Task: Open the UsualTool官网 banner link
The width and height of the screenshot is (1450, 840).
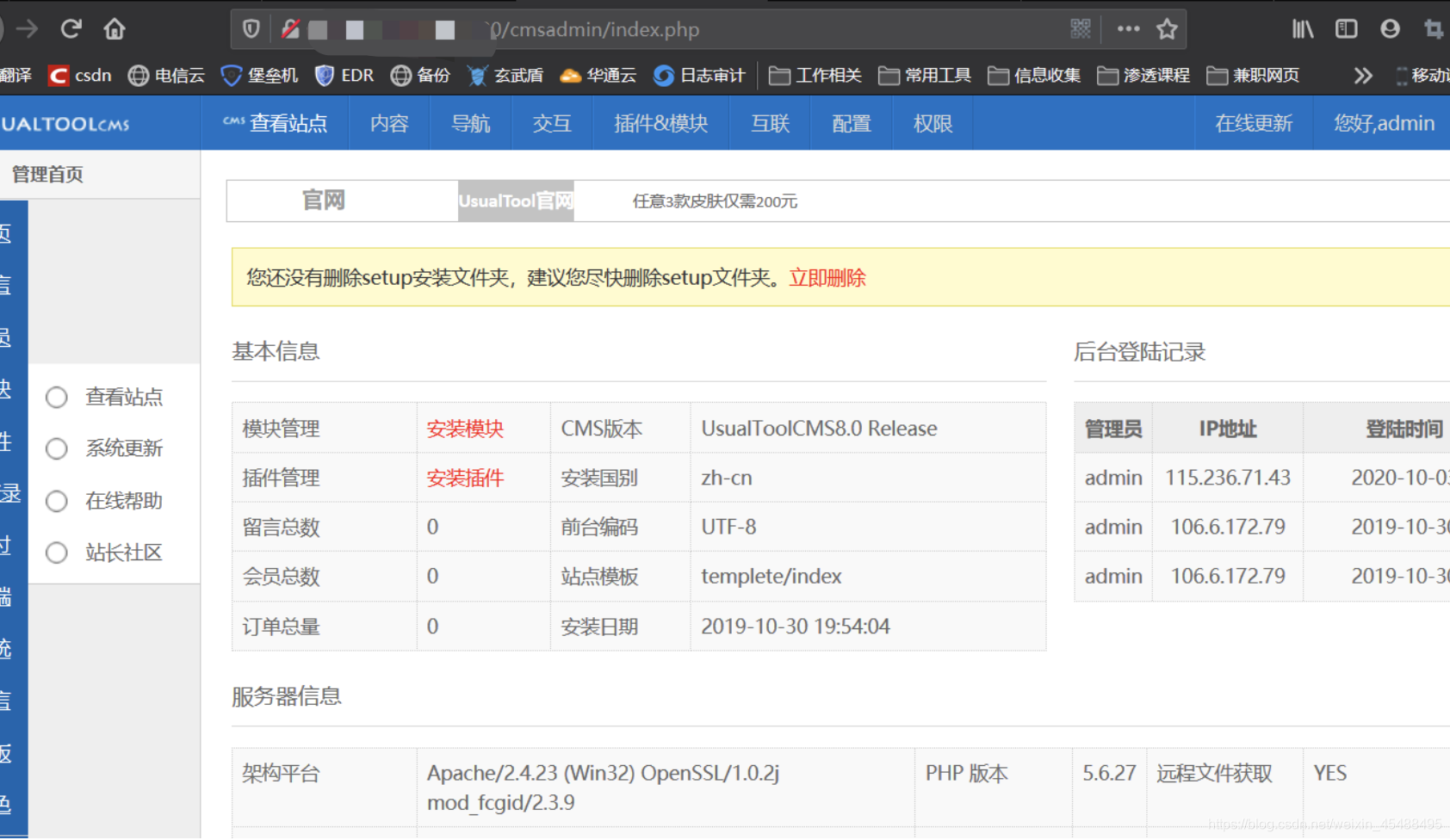Action: pyautogui.click(x=516, y=201)
